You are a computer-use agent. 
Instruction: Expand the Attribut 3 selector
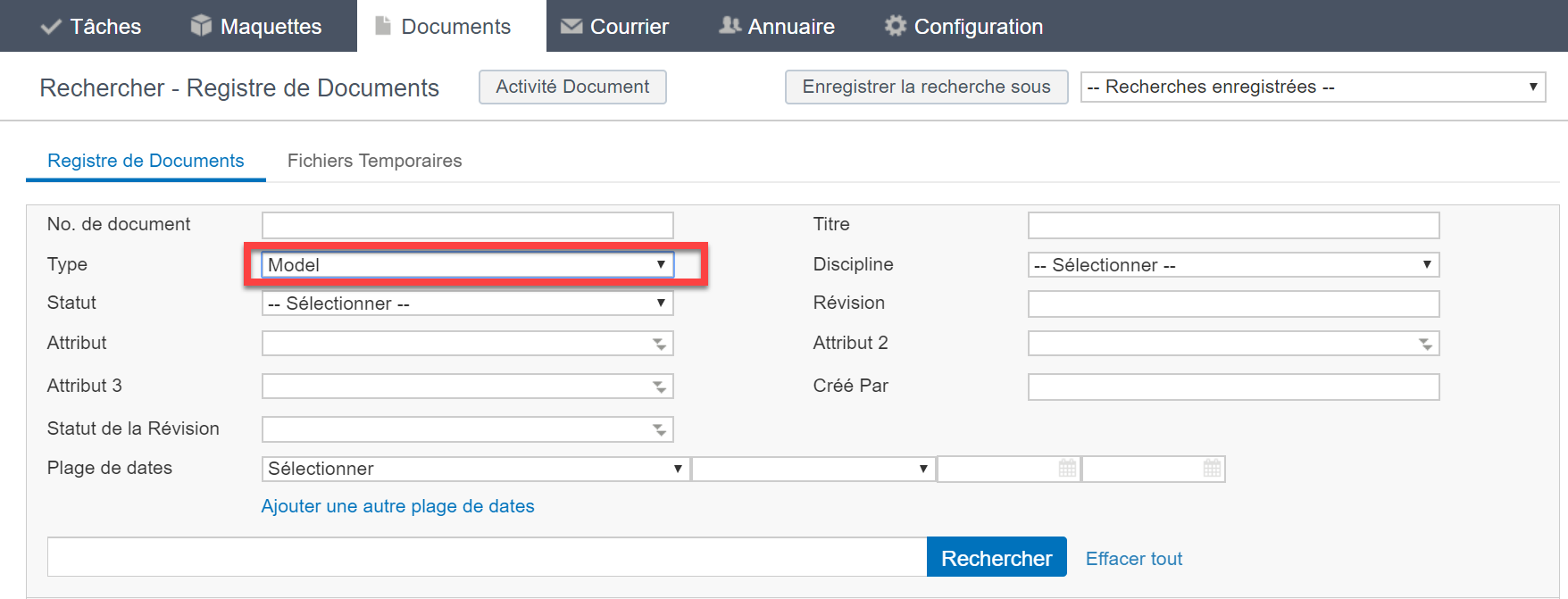coord(659,387)
